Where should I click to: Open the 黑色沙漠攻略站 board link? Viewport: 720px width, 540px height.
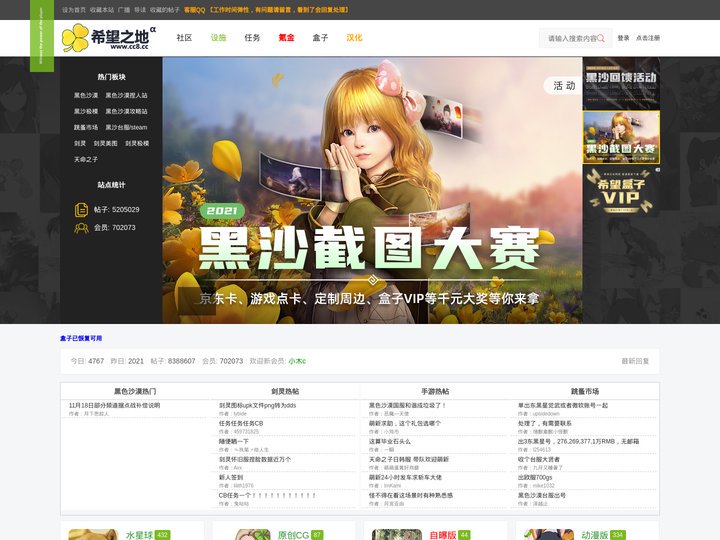126,112
